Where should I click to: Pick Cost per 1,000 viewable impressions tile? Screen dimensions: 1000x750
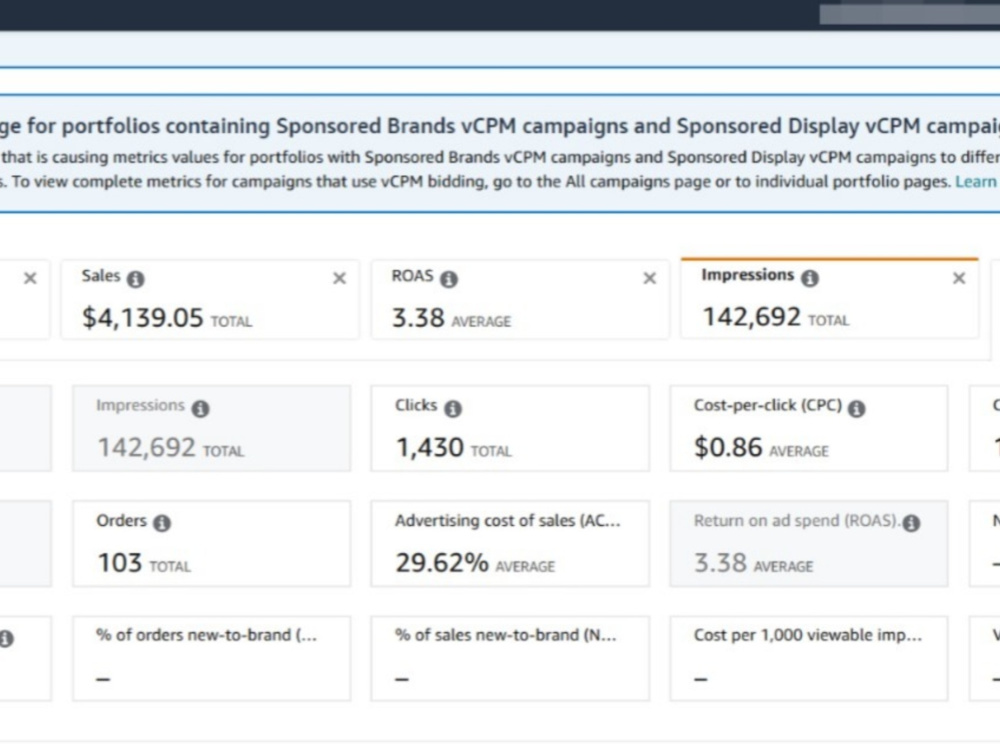(809, 658)
